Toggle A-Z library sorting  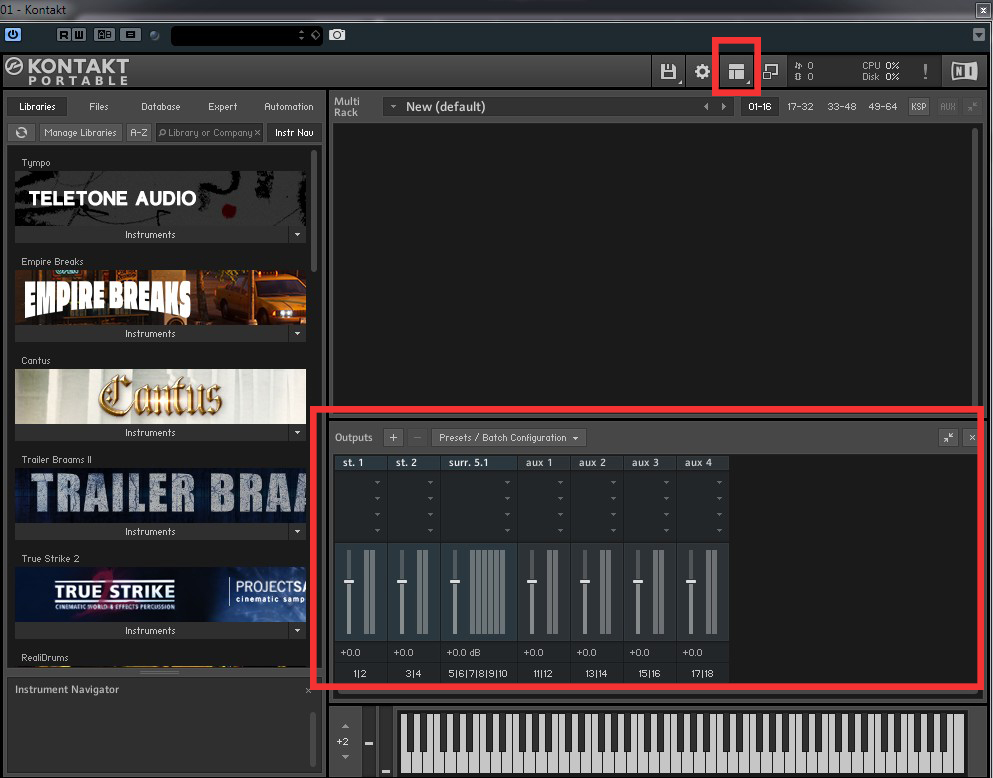tap(139, 132)
